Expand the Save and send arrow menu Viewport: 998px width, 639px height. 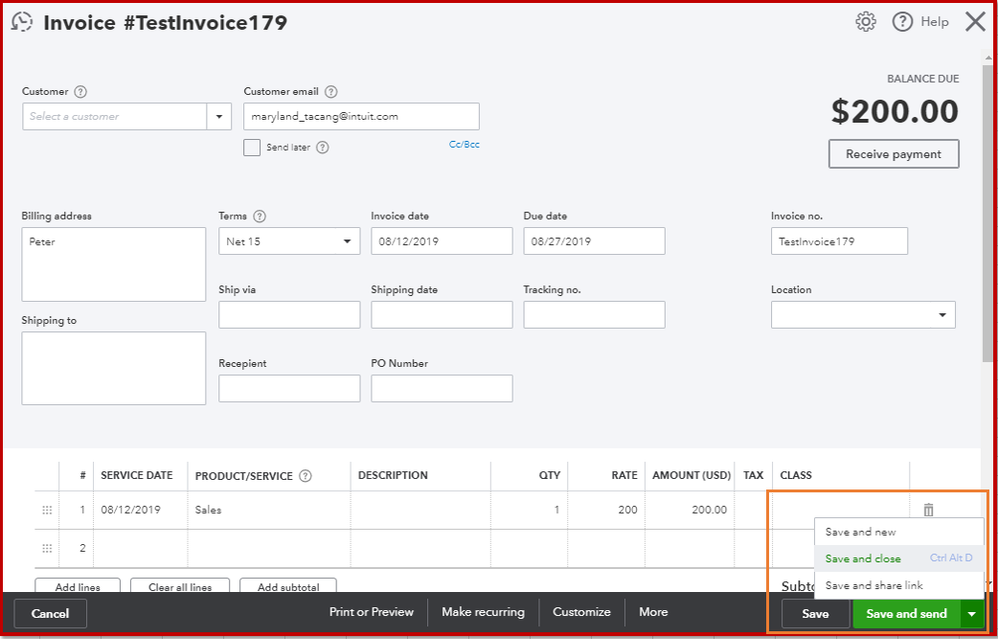972,614
